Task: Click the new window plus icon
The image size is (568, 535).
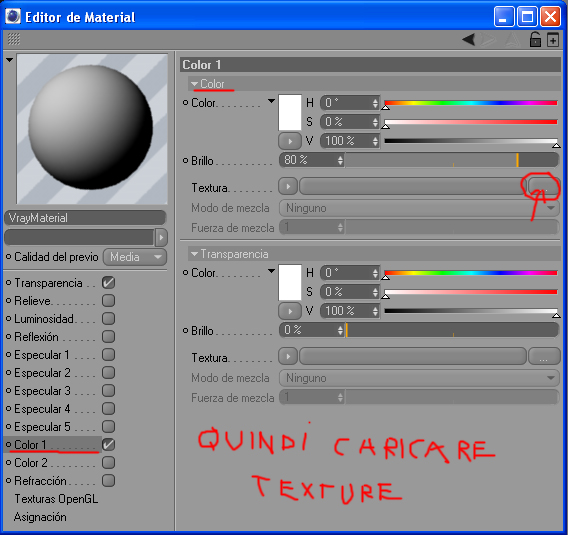Action: pyautogui.click(x=553, y=40)
